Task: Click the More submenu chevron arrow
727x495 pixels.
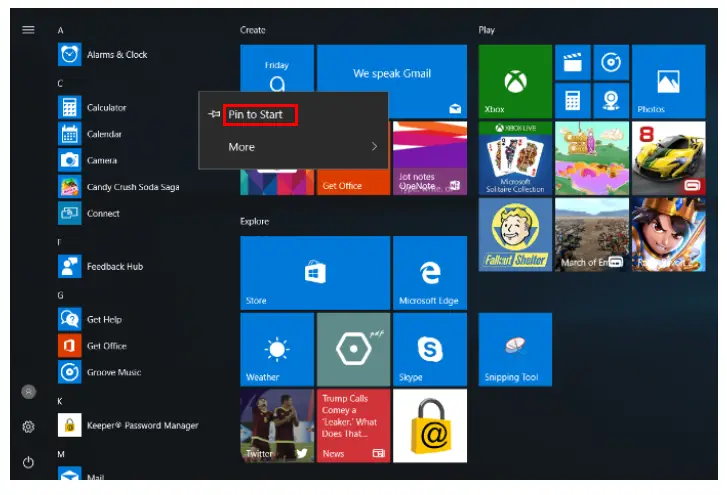Action: [x=374, y=147]
